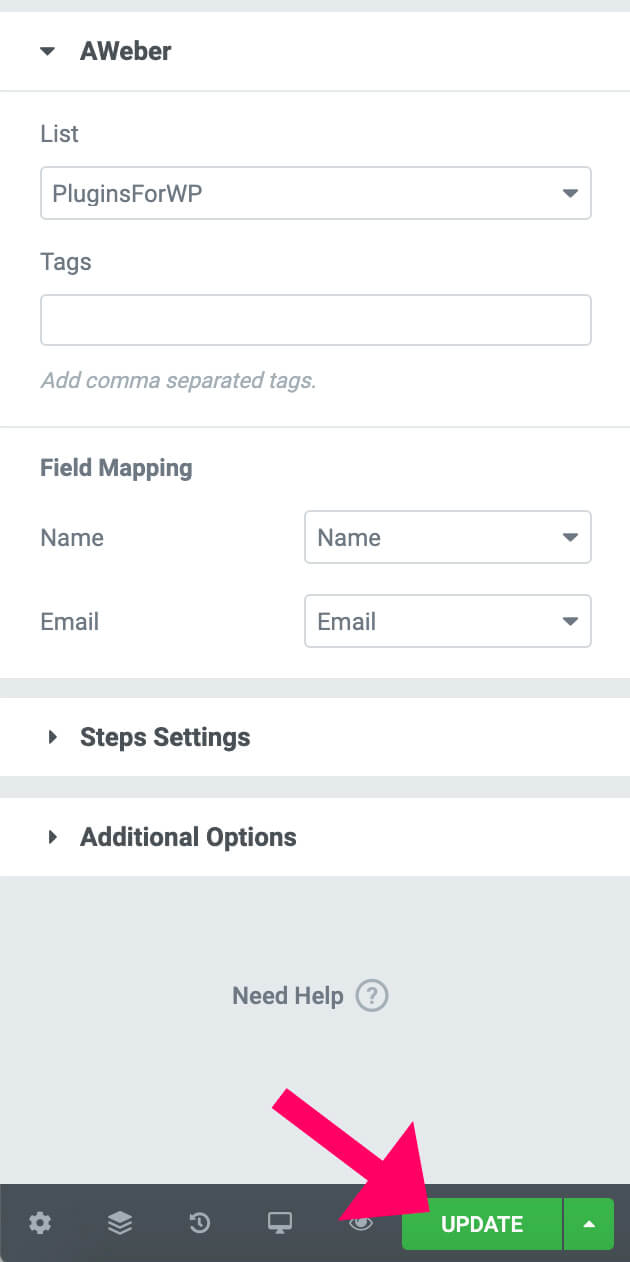630x1262 pixels.
Task: Open the revision History icon
Action: point(199,1223)
